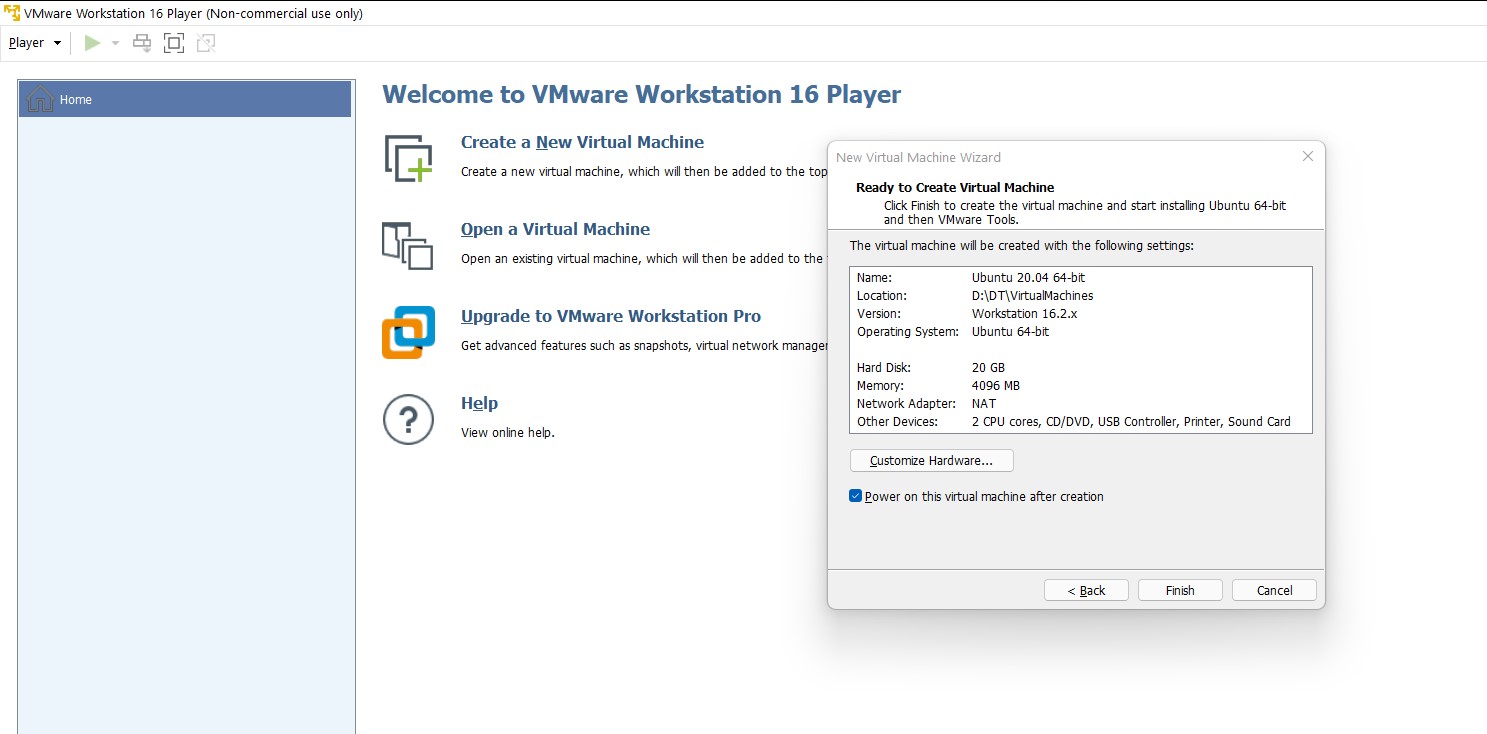Screen dimensions: 1487x734
Task: Open the Create a New Virtual Machine link
Action: tap(582, 142)
